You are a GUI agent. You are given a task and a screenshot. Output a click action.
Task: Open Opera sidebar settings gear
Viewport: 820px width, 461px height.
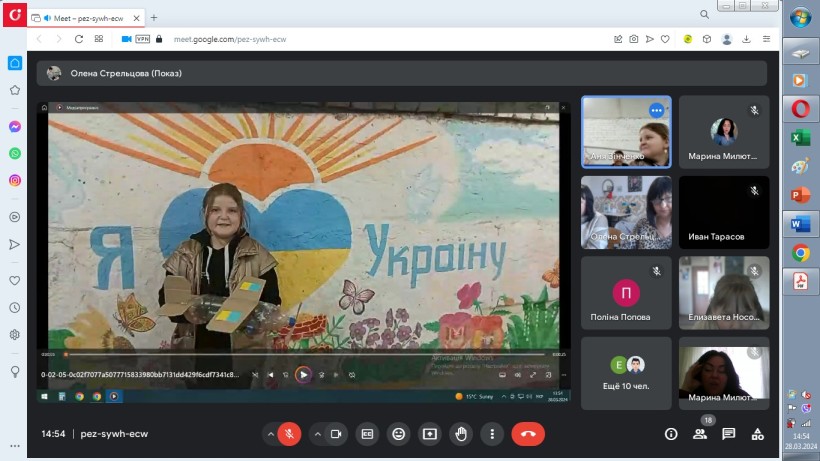tap(15, 335)
